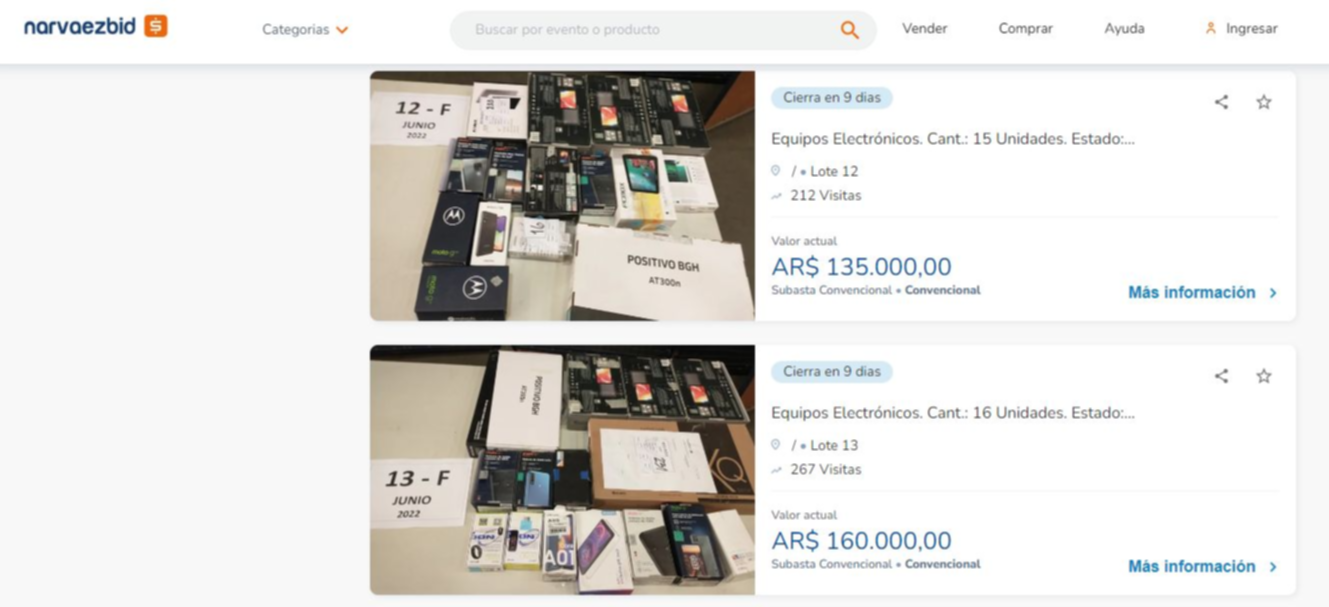Toggle favorite star on Lote 12
Image resolution: width=1329 pixels, height=607 pixels.
(x=1264, y=102)
